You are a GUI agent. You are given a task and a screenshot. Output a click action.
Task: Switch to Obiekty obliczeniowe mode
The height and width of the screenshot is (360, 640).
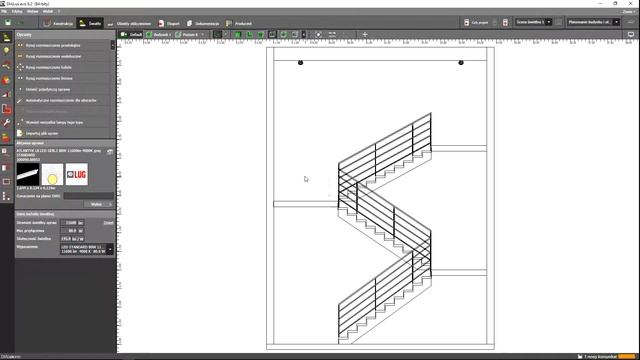(129, 23)
